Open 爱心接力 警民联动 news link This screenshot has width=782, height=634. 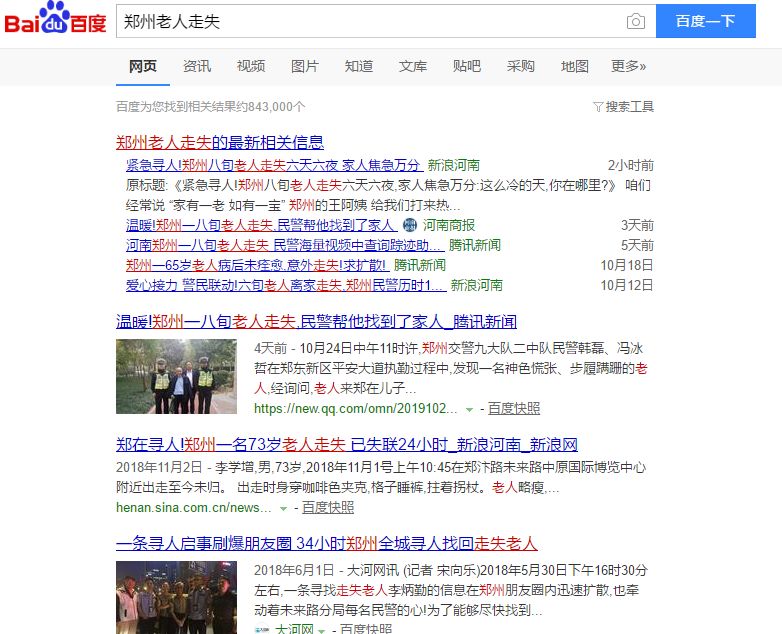[286, 285]
